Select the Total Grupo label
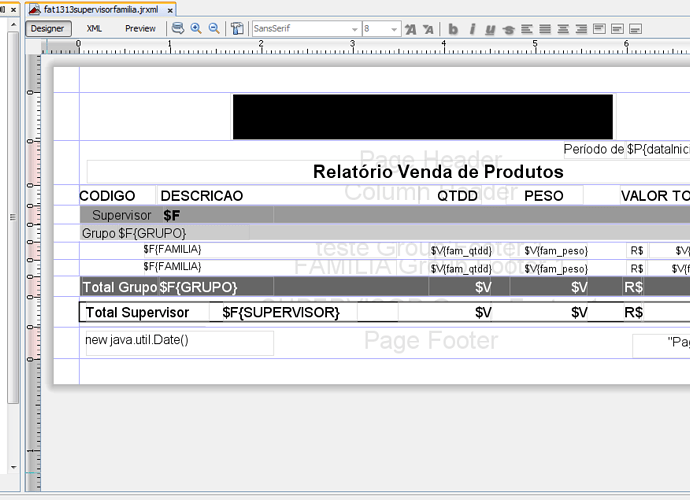 pos(119,287)
